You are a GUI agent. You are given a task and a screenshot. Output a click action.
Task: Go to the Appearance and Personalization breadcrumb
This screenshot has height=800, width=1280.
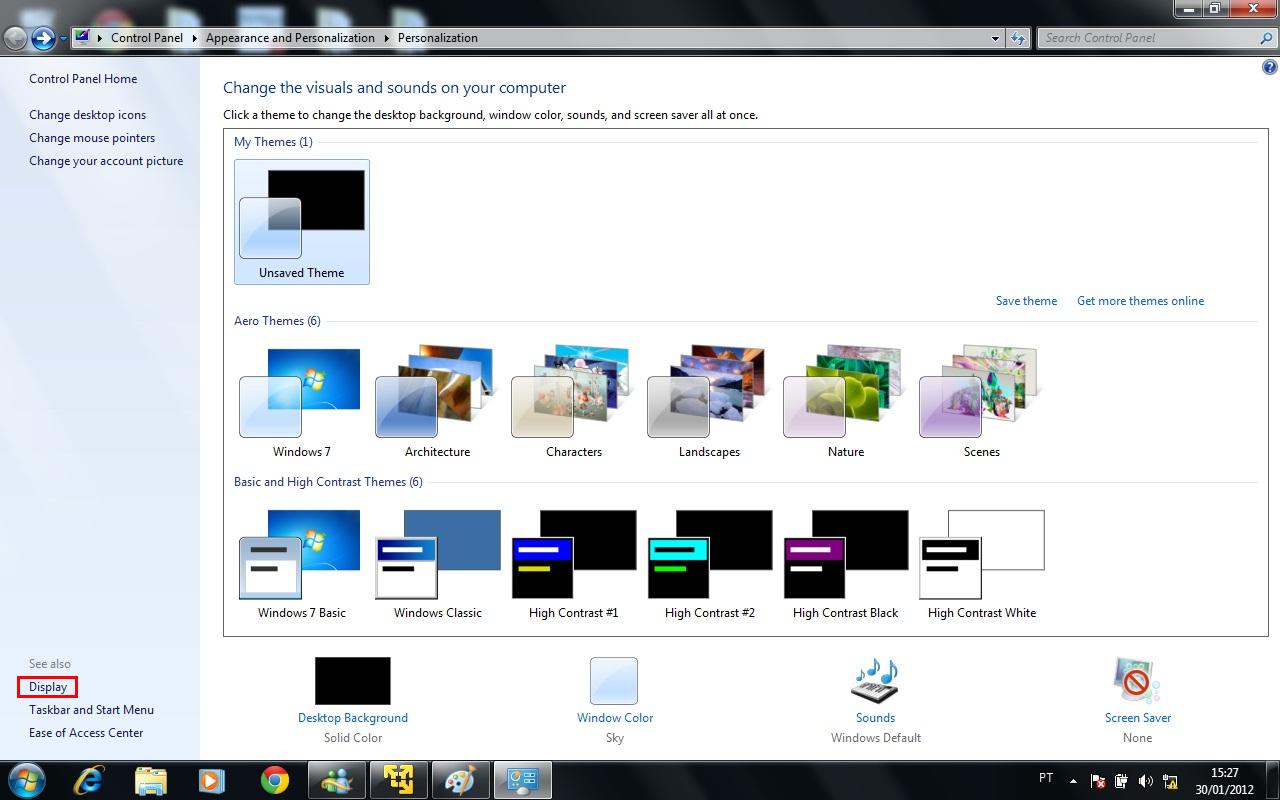pyautogui.click(x=290, y=38)
